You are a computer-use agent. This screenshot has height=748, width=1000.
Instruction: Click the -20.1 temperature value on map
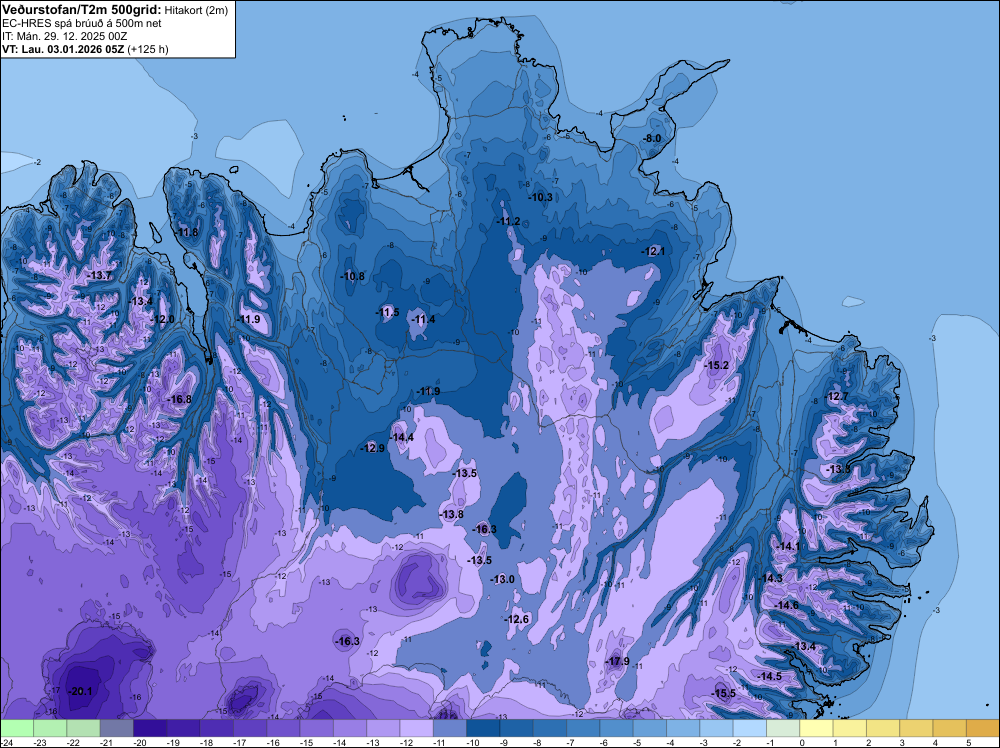(81, 691)
